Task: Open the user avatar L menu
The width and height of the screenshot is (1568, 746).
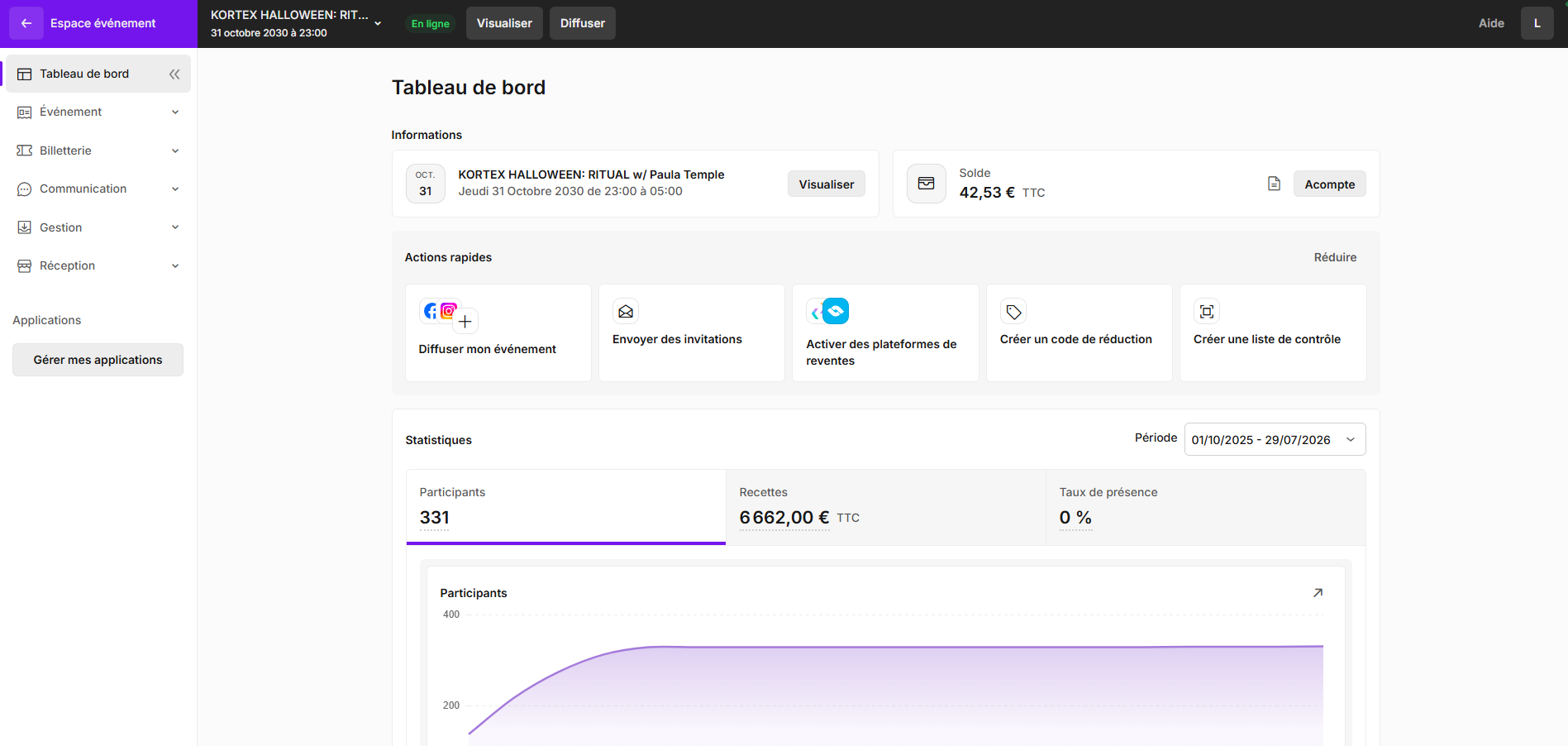Action: coord(1537,23)
